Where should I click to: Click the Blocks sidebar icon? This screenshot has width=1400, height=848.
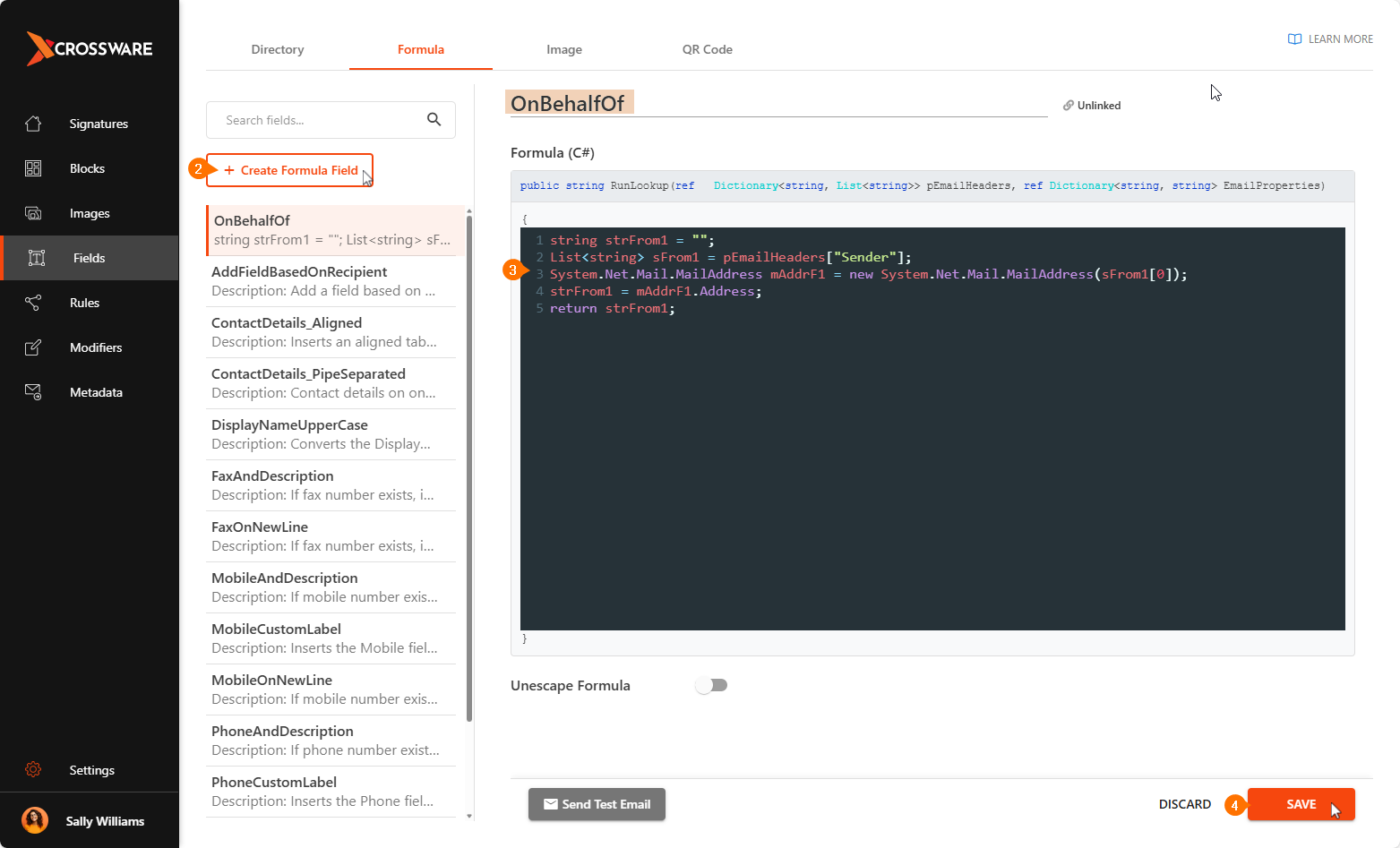(33, 168)
